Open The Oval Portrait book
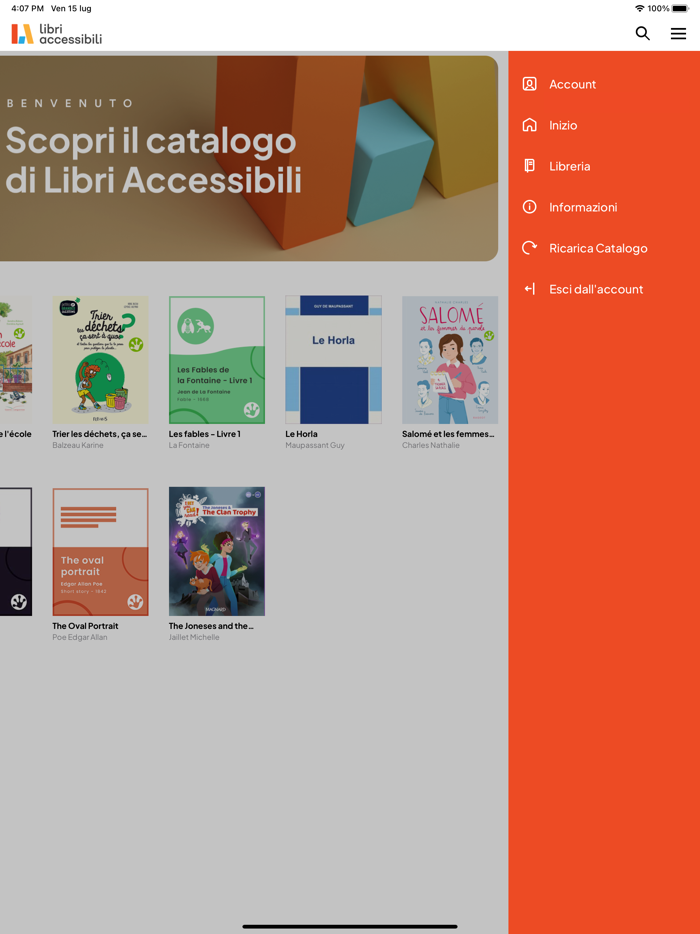Image resolution: width=700 pixels, height=934 pixels. 100,551
